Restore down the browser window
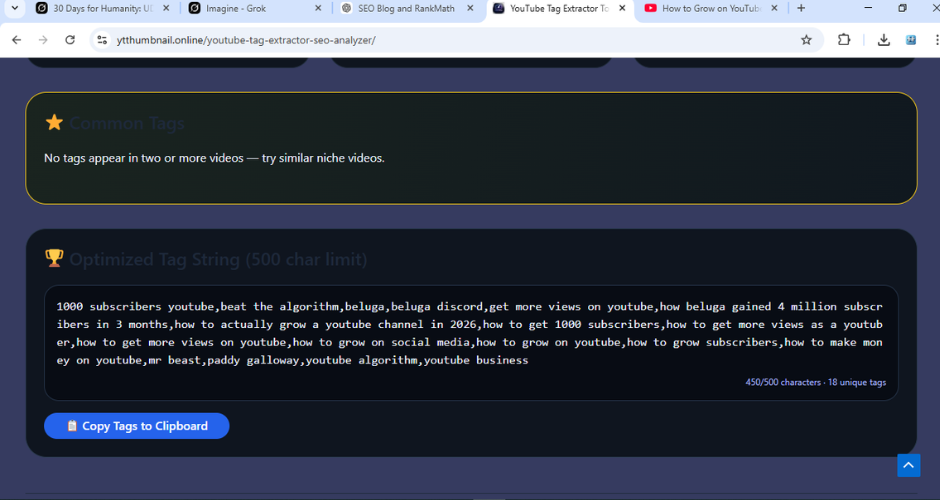This screenshot has width=940, height=500. pos(902,8)
